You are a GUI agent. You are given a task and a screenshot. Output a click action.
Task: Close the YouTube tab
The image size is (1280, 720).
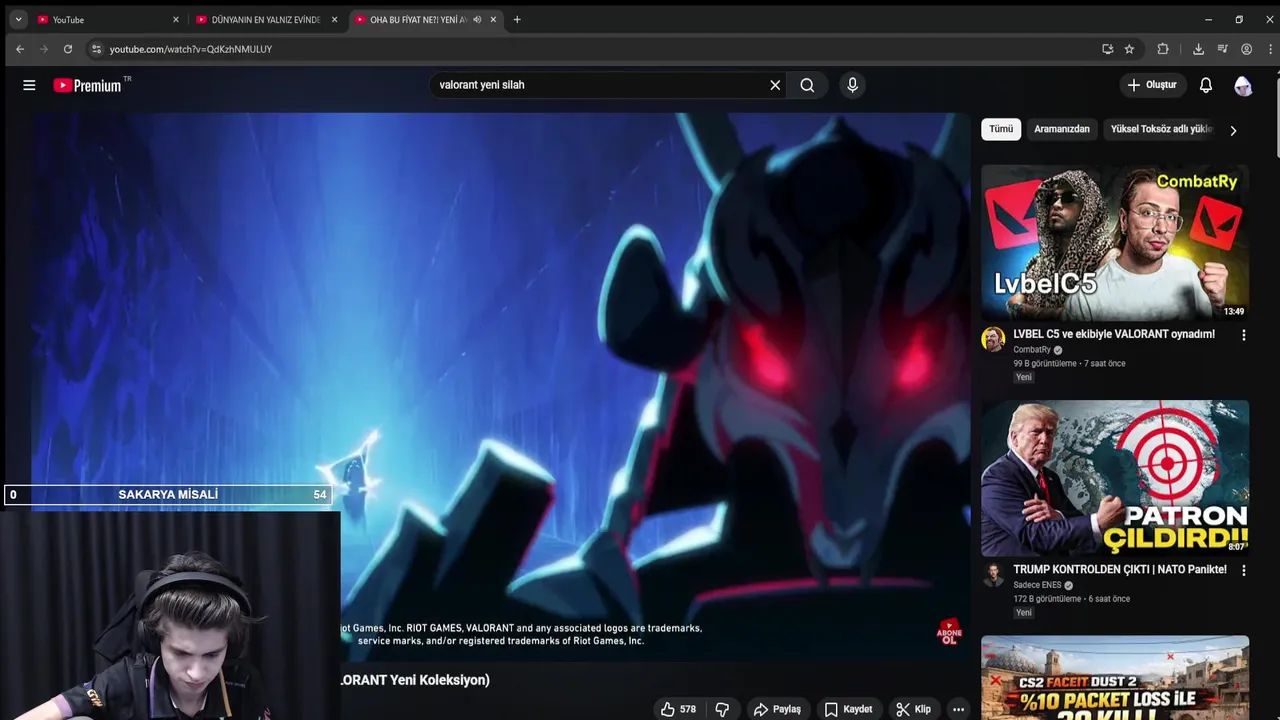[176, 19]
